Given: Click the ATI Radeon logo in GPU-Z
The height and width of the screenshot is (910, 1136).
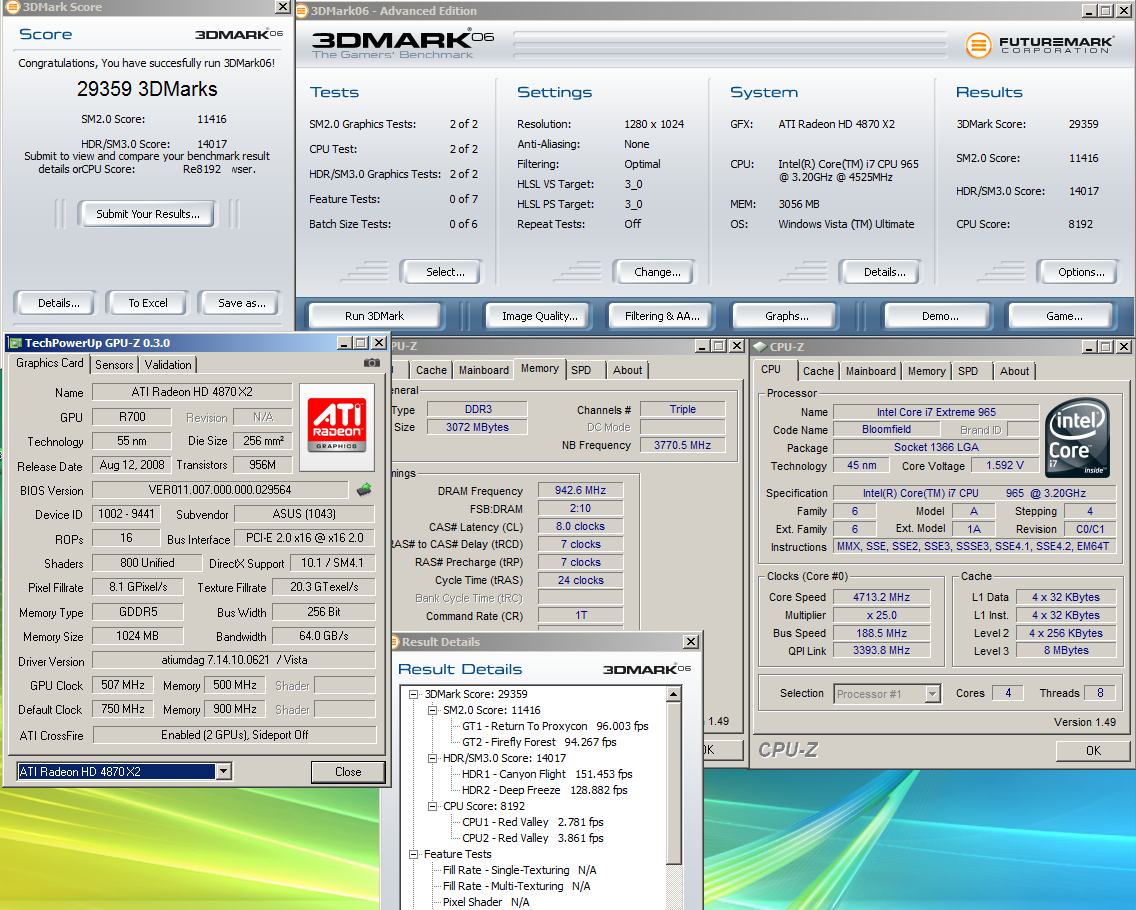Looking at the screenshot, I should click(337, 425).
